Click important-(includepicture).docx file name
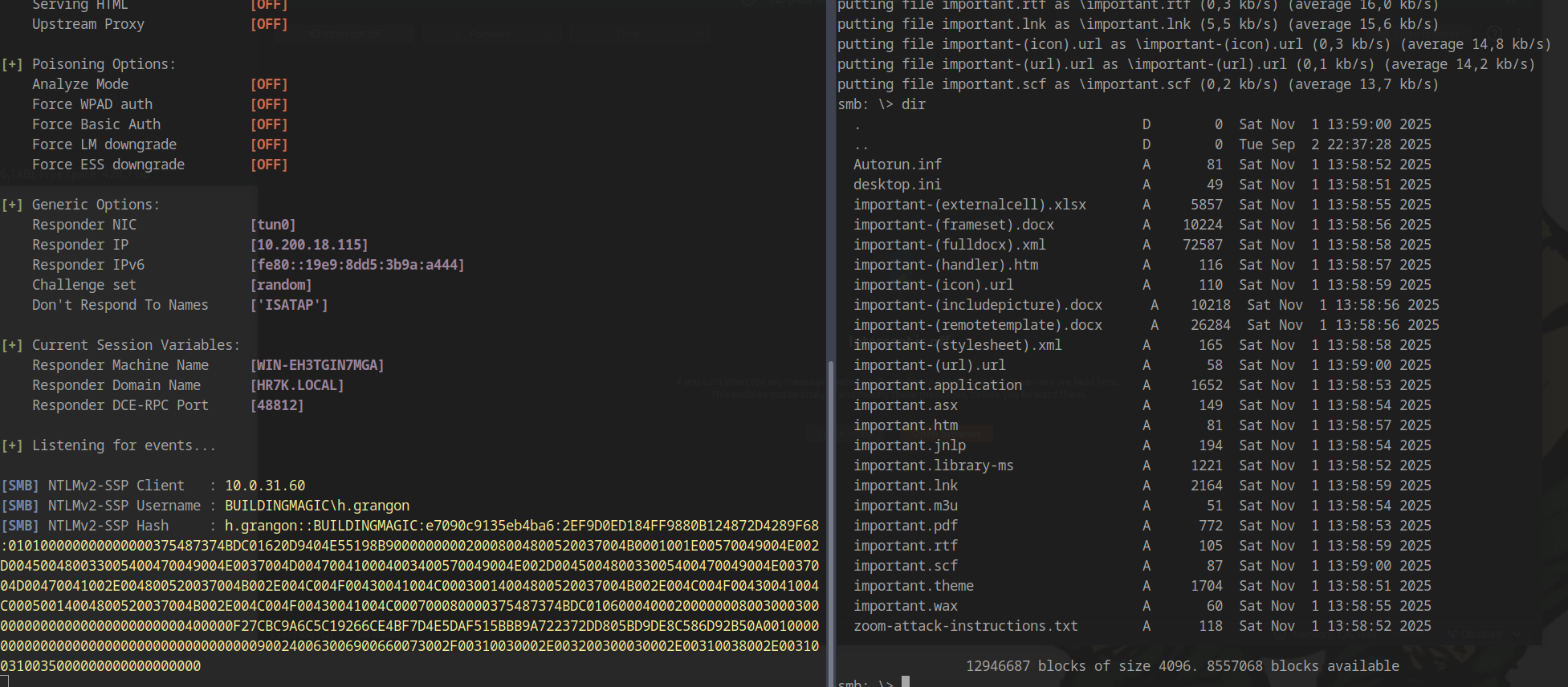1568x687 pixels. coord(978,305)
